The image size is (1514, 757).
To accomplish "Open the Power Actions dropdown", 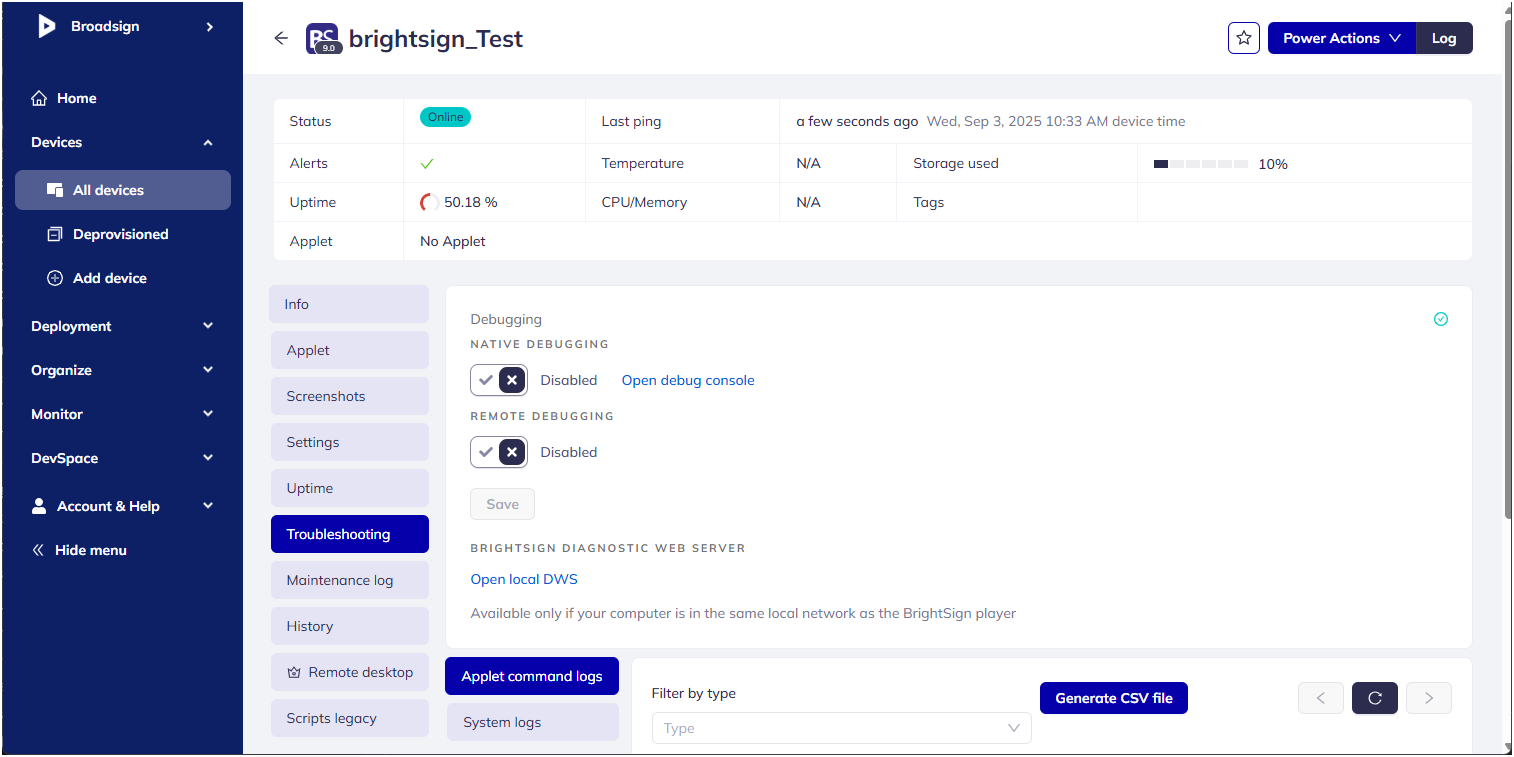I will 1341,38.
